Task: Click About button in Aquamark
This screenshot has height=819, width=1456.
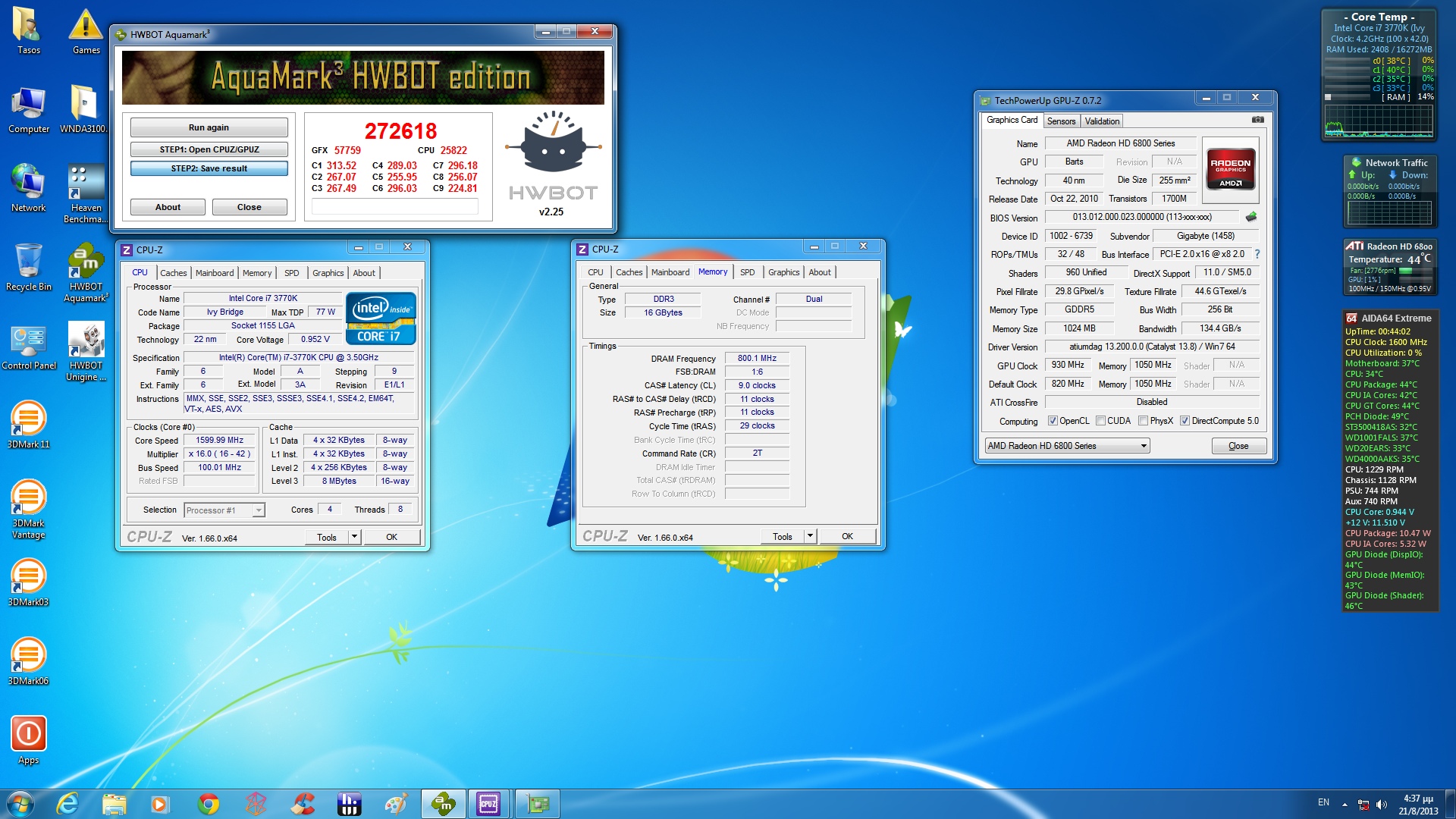Action: point(168,207)
